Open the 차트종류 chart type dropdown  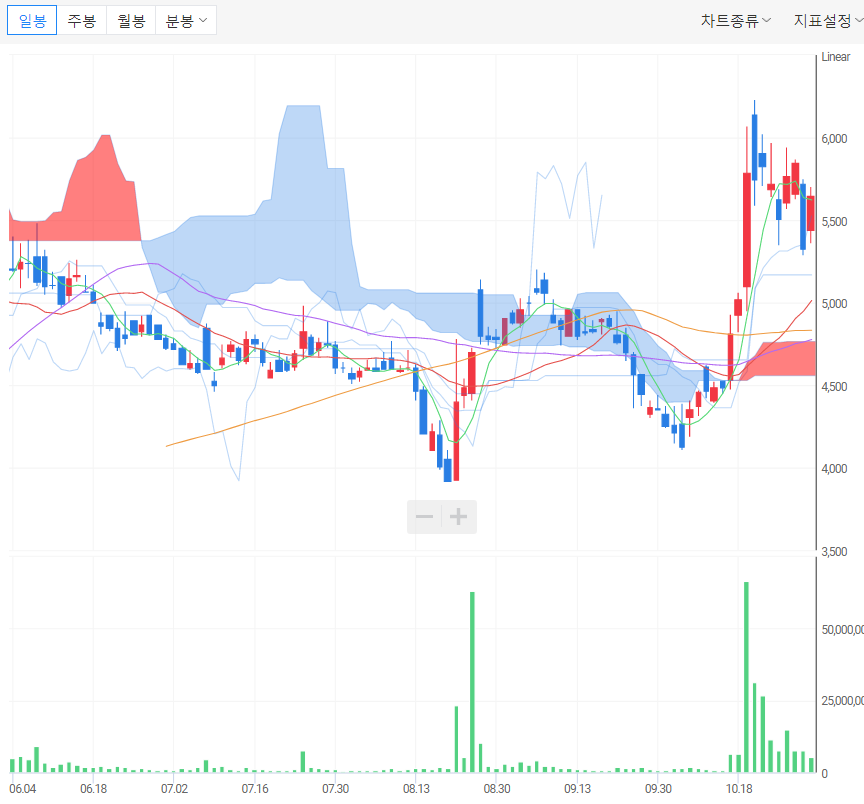736,21
